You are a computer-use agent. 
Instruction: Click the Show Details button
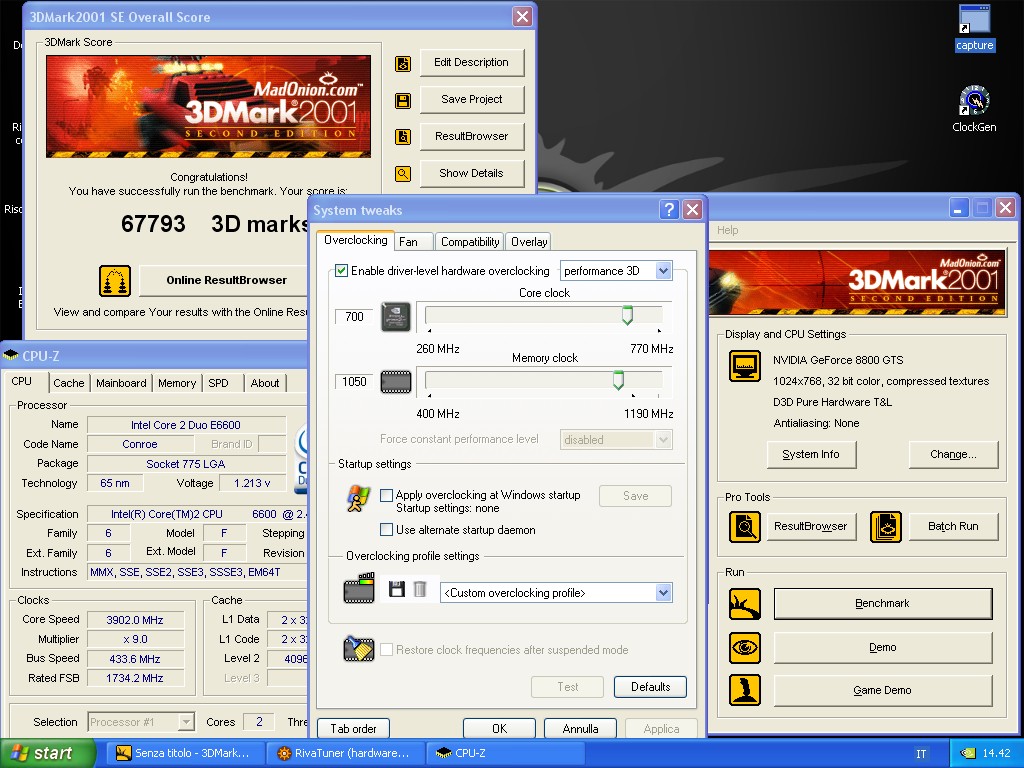pos(472,173)
